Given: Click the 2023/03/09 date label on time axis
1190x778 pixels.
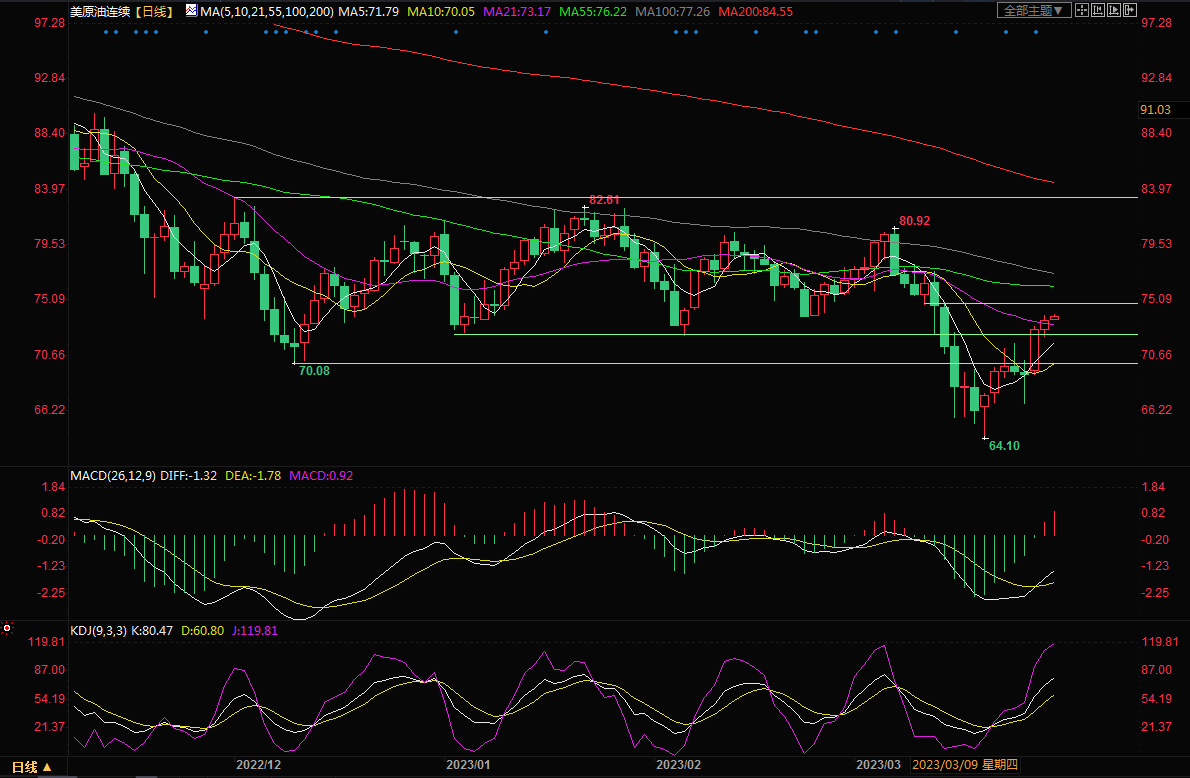Looking at the screenshot, I should click(x=943, y=765).
